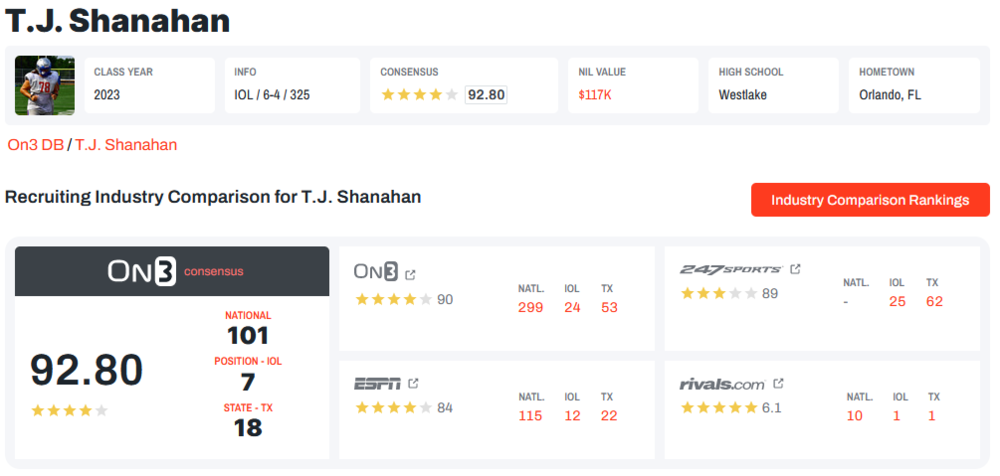Viewport: 1000px width, 476px height.
Task: Click the $117K NIL value
Action: tap(595, 95)
